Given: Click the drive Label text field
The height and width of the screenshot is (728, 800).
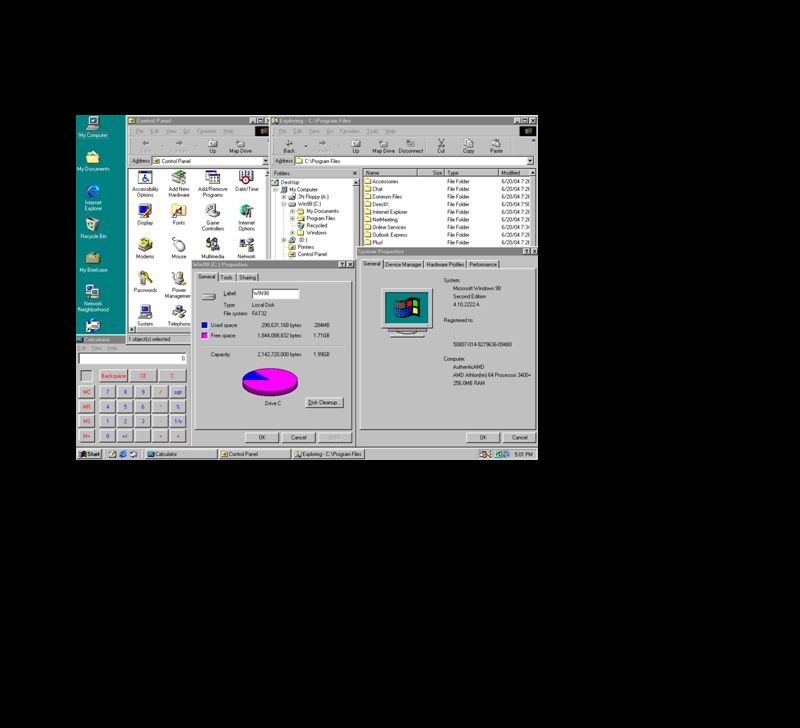Looking at the screenshot, I should click(x=276, y=293).
